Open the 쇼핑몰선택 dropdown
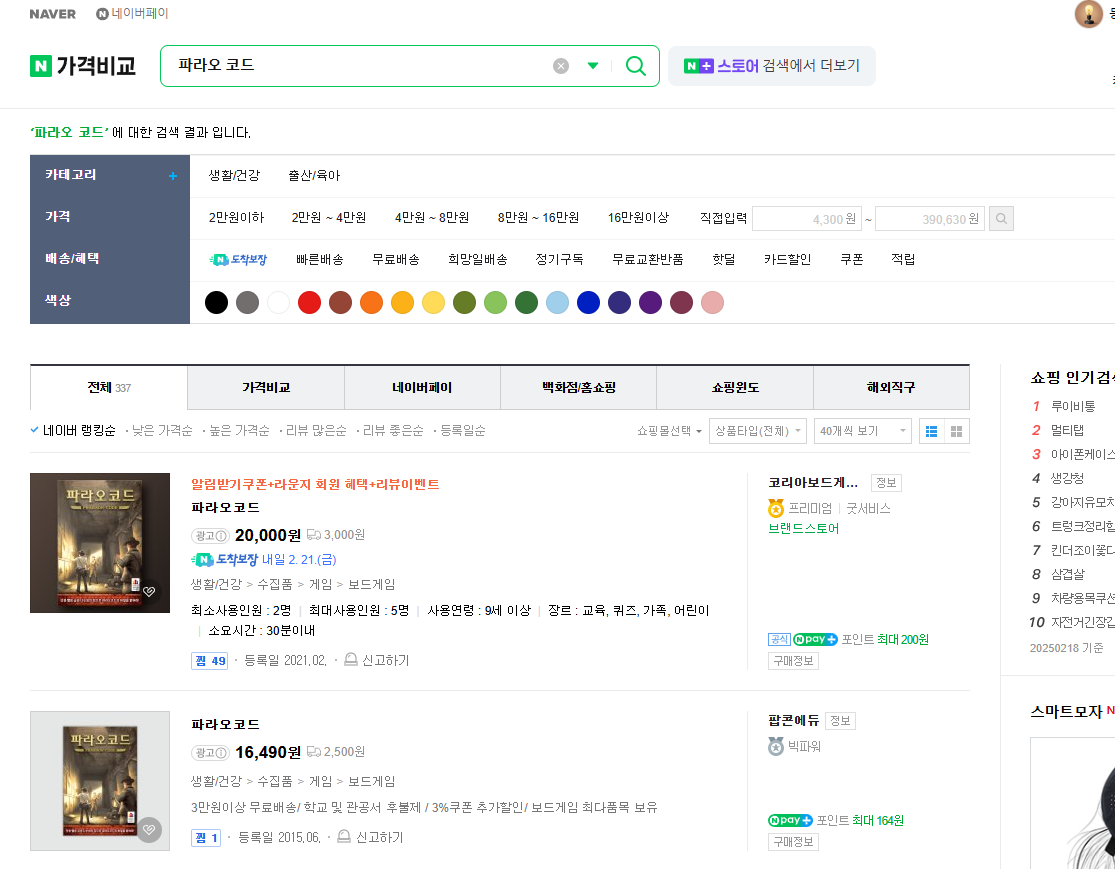The width and height of the screenshot is (1115, 869). [x=669, y=431]
